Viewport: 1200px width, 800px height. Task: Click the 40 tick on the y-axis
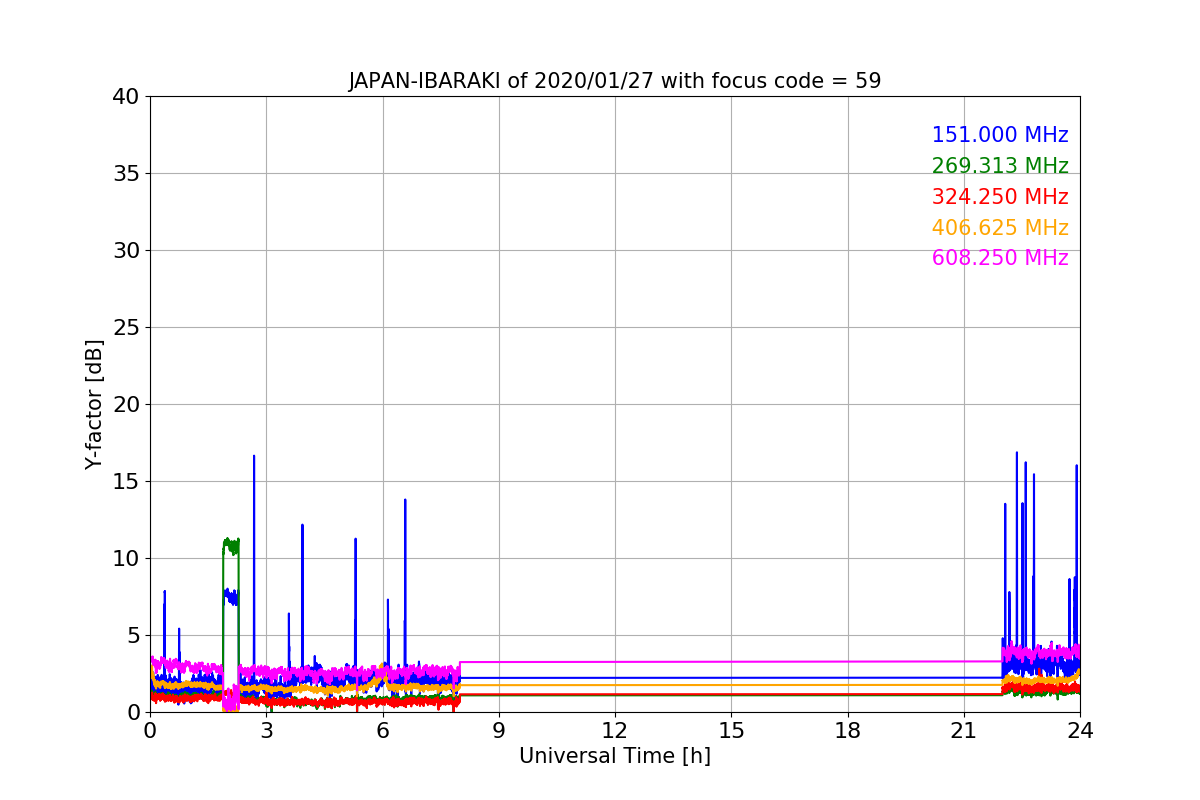point(124,97)
